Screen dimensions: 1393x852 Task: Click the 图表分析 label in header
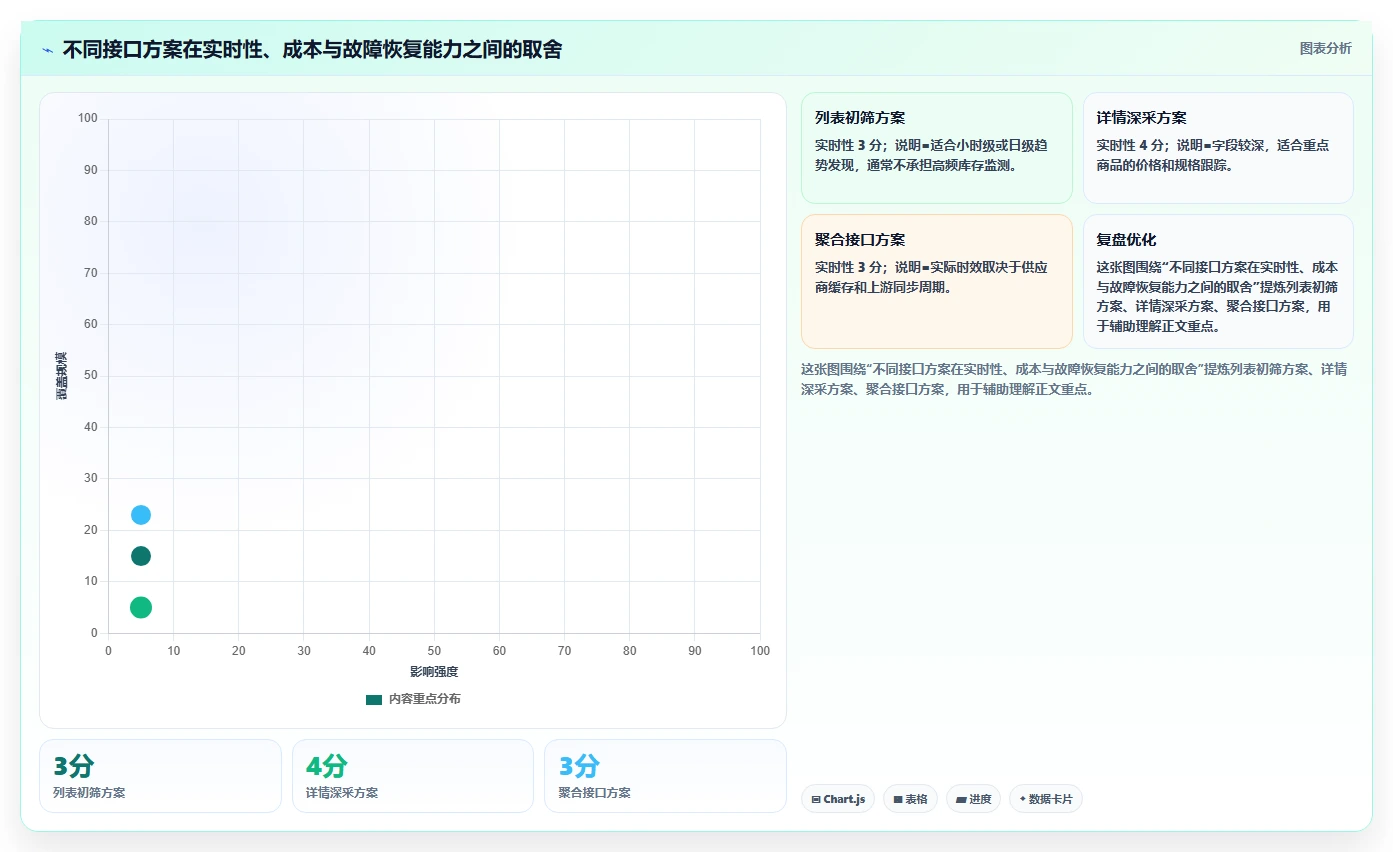pos(1325,48)
